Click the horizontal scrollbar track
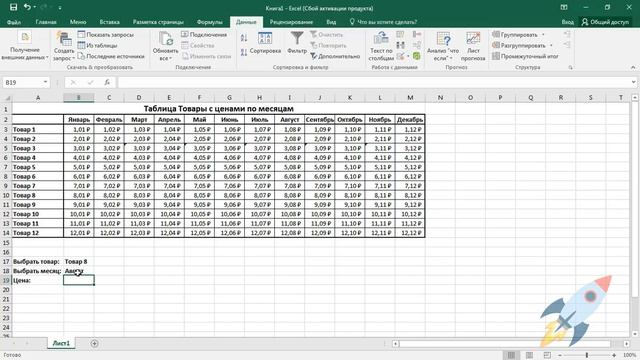Viewport: 640px width, 360px height. point(510,344)
